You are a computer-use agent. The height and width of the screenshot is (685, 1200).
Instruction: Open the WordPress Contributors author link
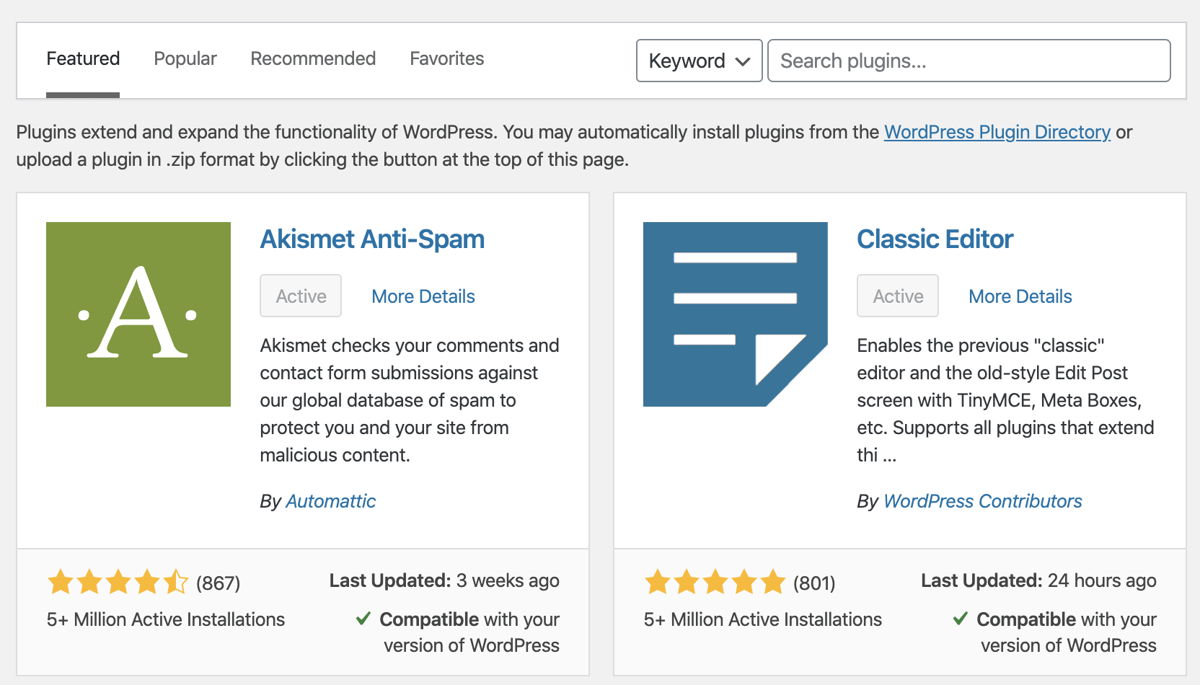(983, 501)
